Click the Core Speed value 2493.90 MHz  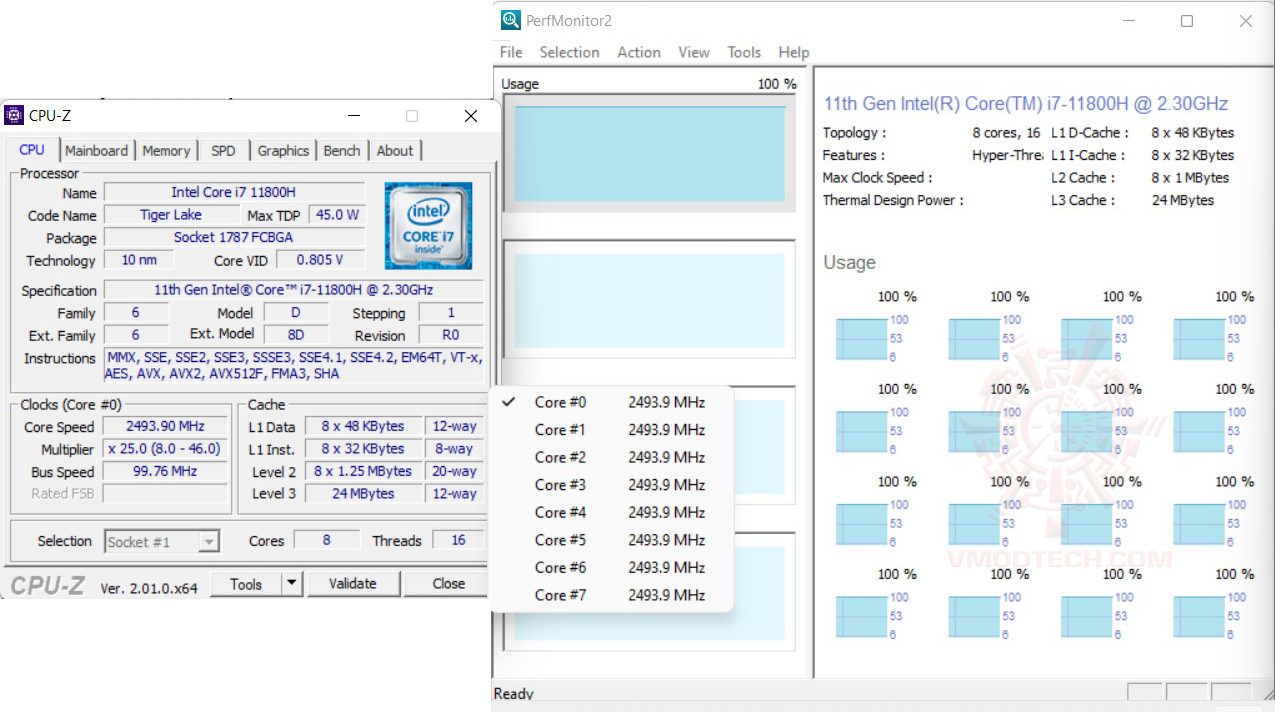[x=165, y=426]
